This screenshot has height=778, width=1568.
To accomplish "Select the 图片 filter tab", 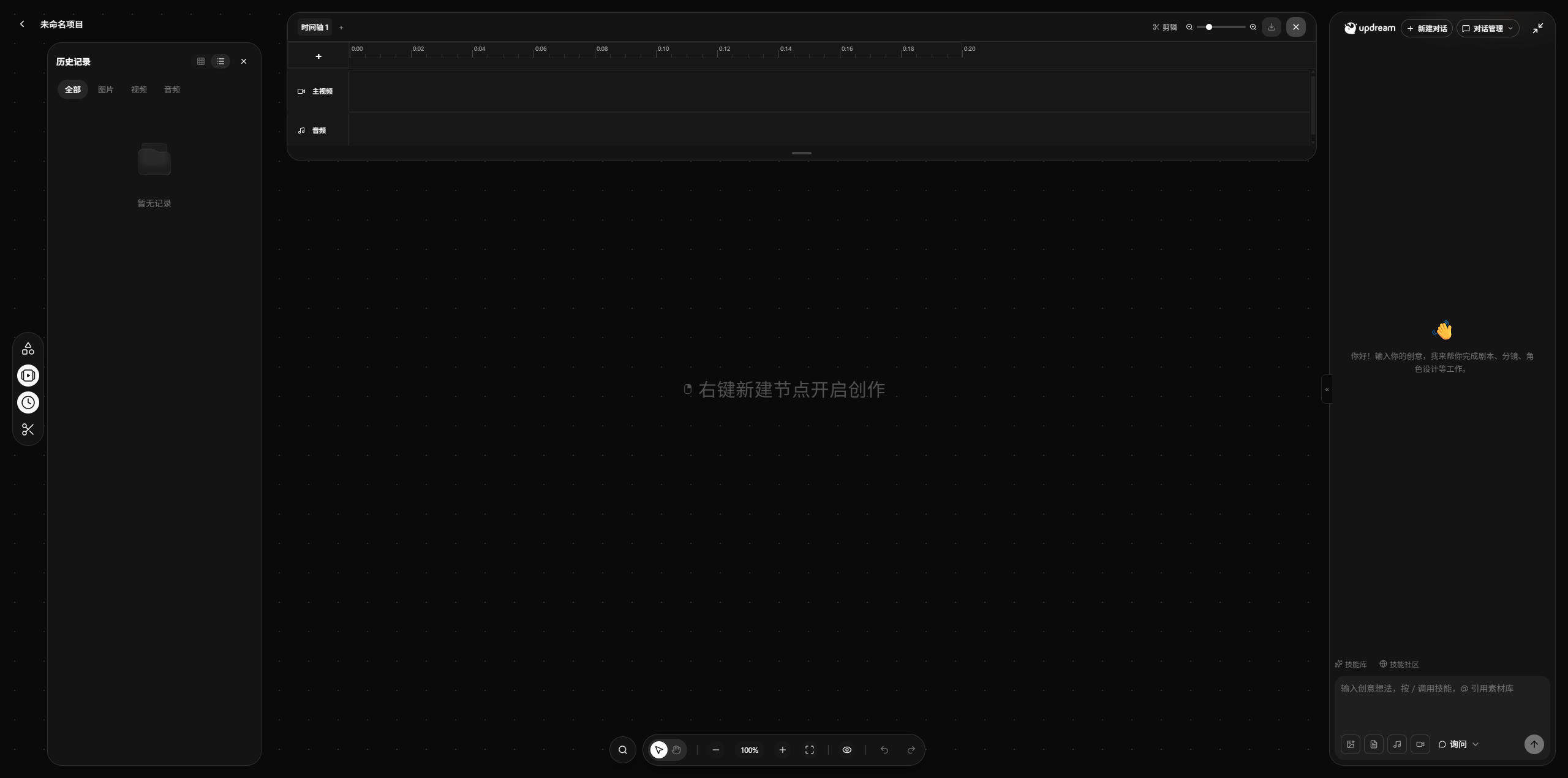I will (x=106, y=89).
